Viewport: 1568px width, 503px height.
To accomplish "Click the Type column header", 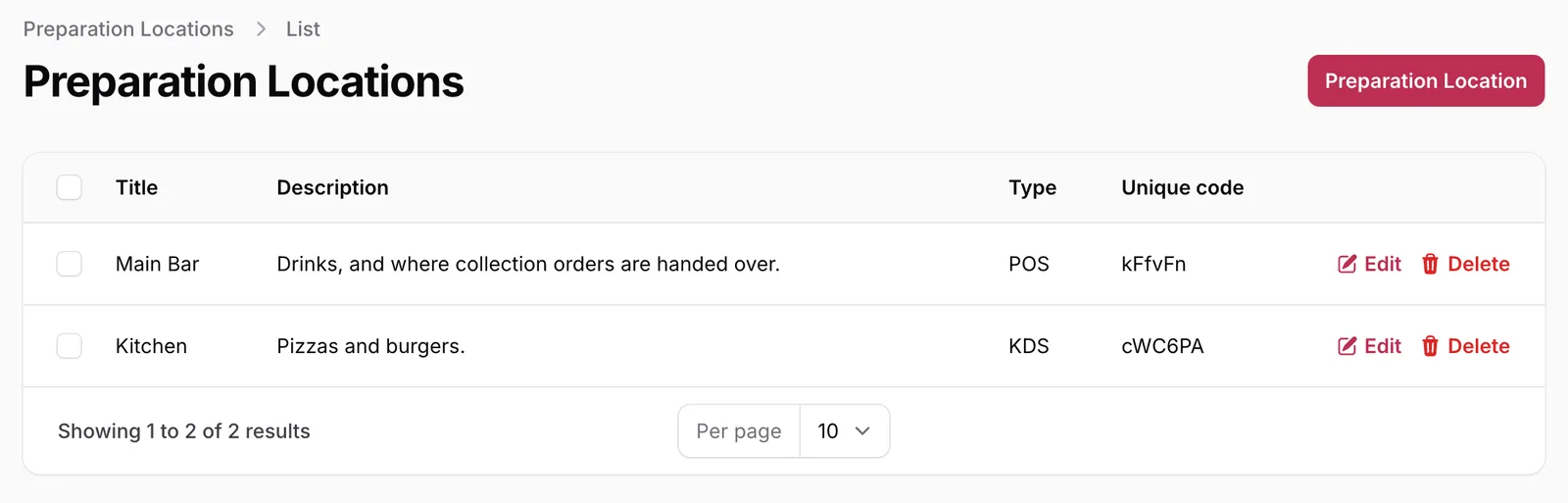I will (1033, 187).
